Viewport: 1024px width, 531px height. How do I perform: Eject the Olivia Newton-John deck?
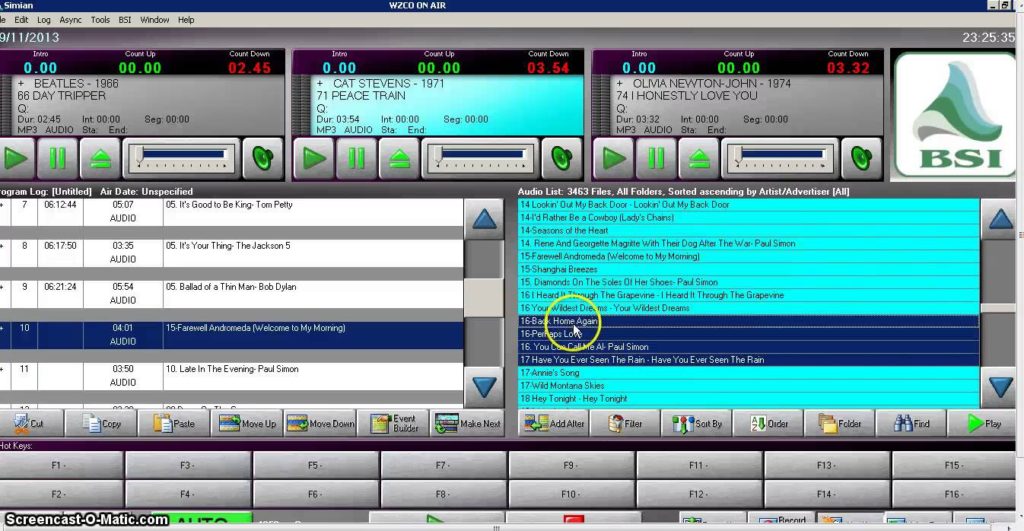(699, 158)
